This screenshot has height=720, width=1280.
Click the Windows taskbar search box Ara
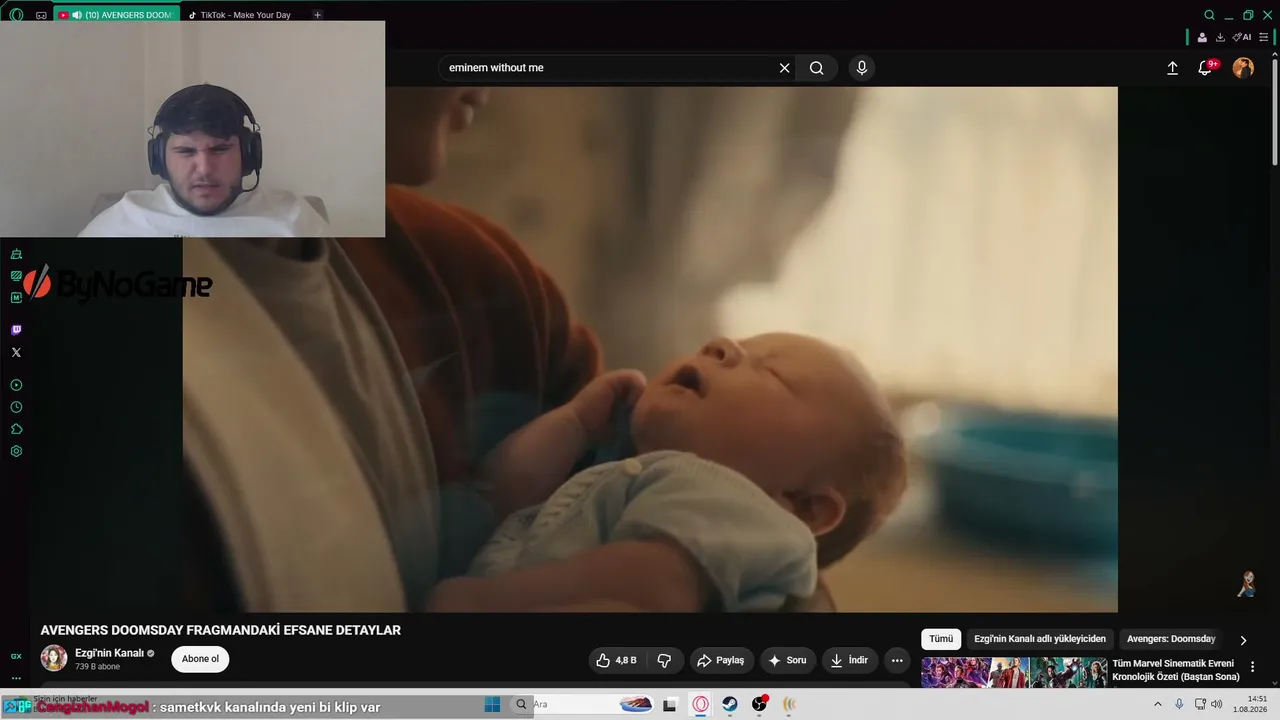583,704
